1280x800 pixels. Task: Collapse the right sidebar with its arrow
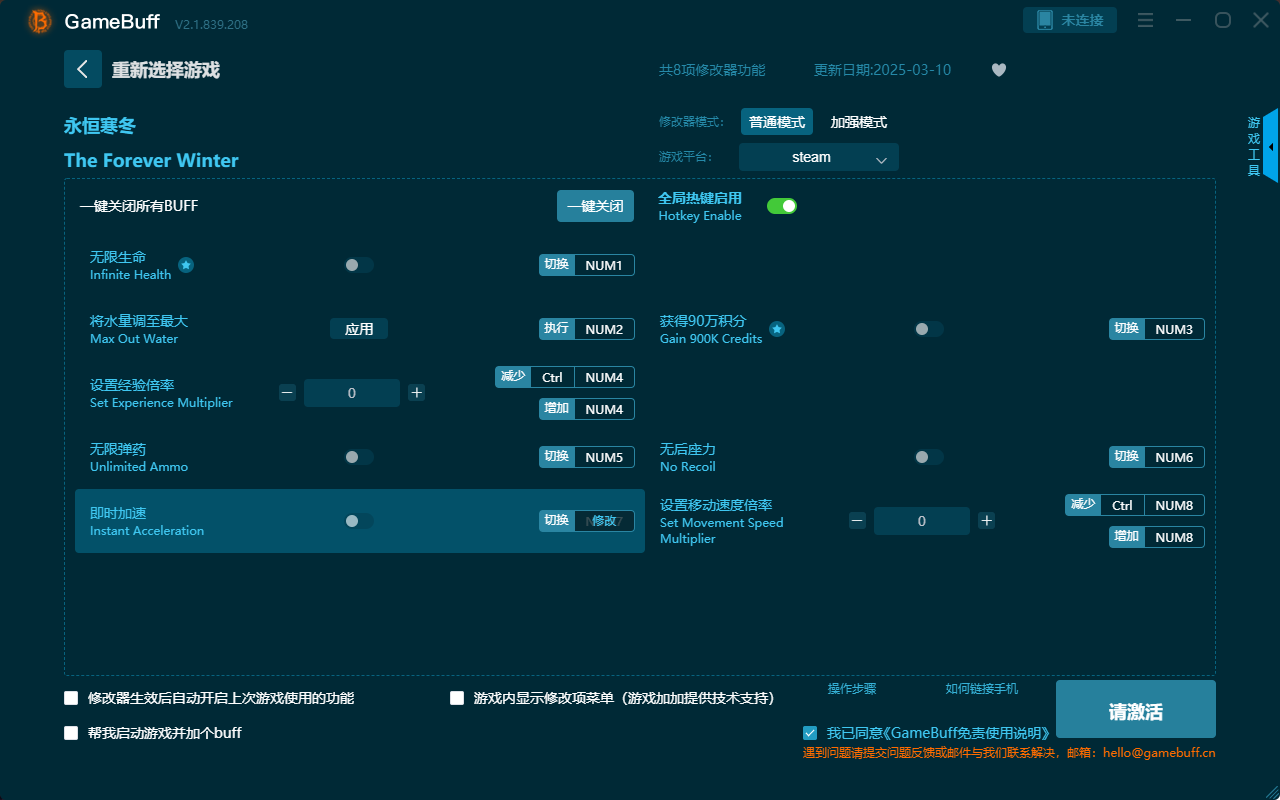coord(1270,145)
